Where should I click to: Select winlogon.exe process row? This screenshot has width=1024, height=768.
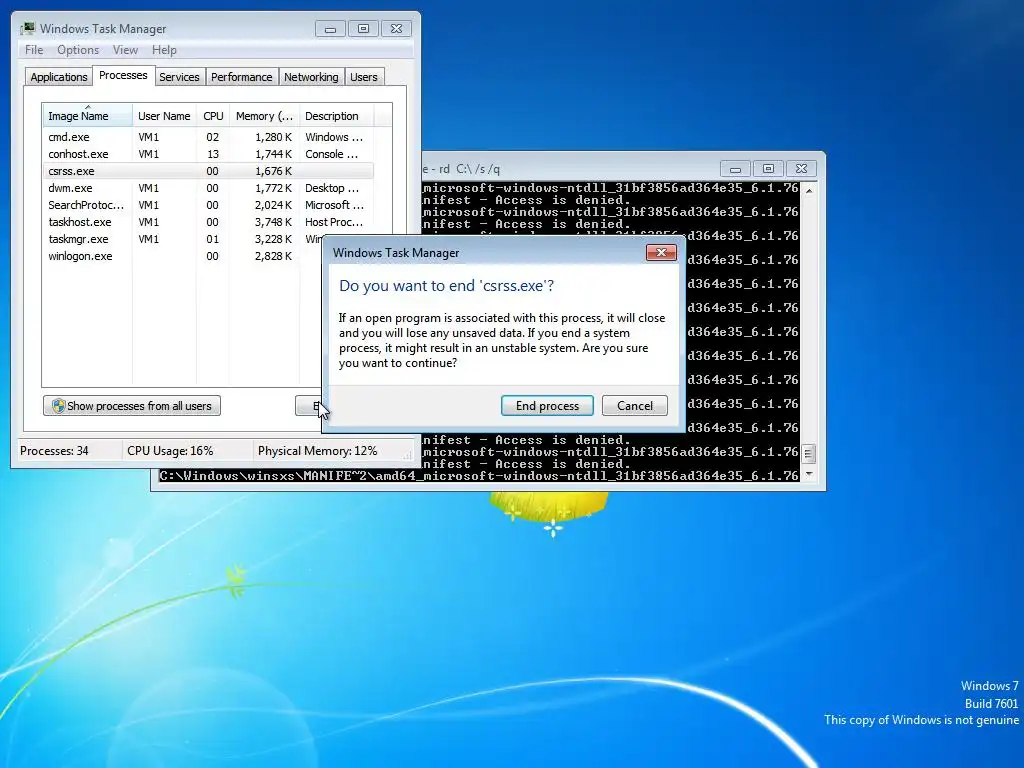tap(183, 256)
